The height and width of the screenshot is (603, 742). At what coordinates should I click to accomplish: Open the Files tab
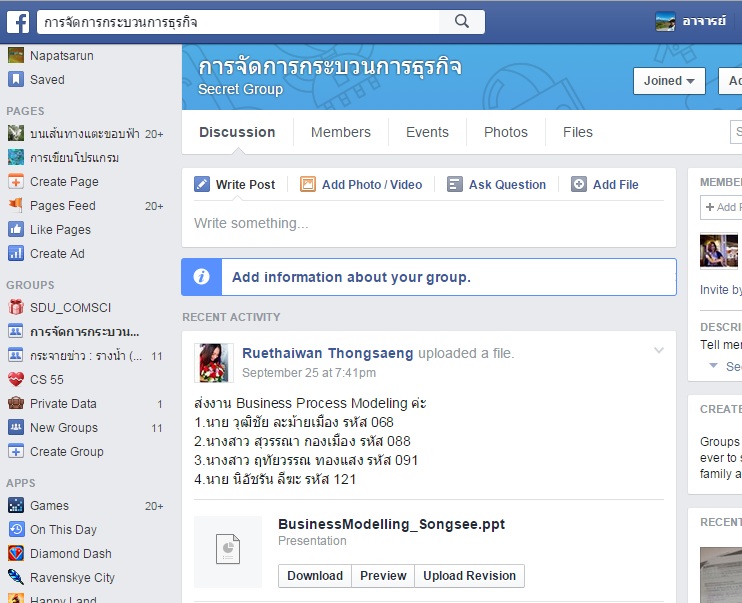click(x=577, y=132)
